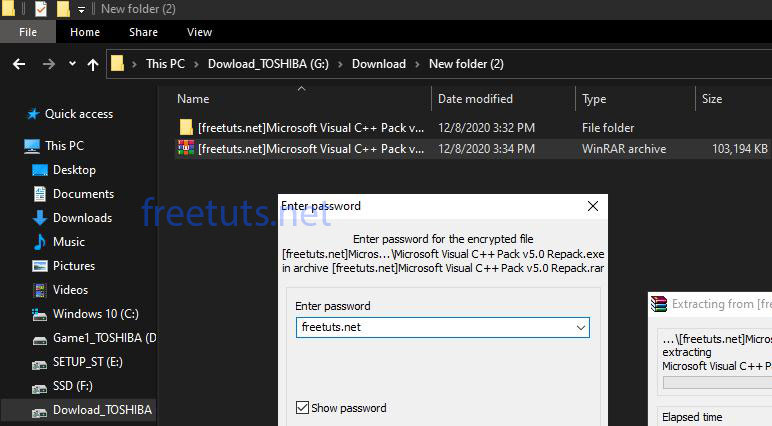
Task: Open the Home ribbon tab
Action: pos(85,32)
